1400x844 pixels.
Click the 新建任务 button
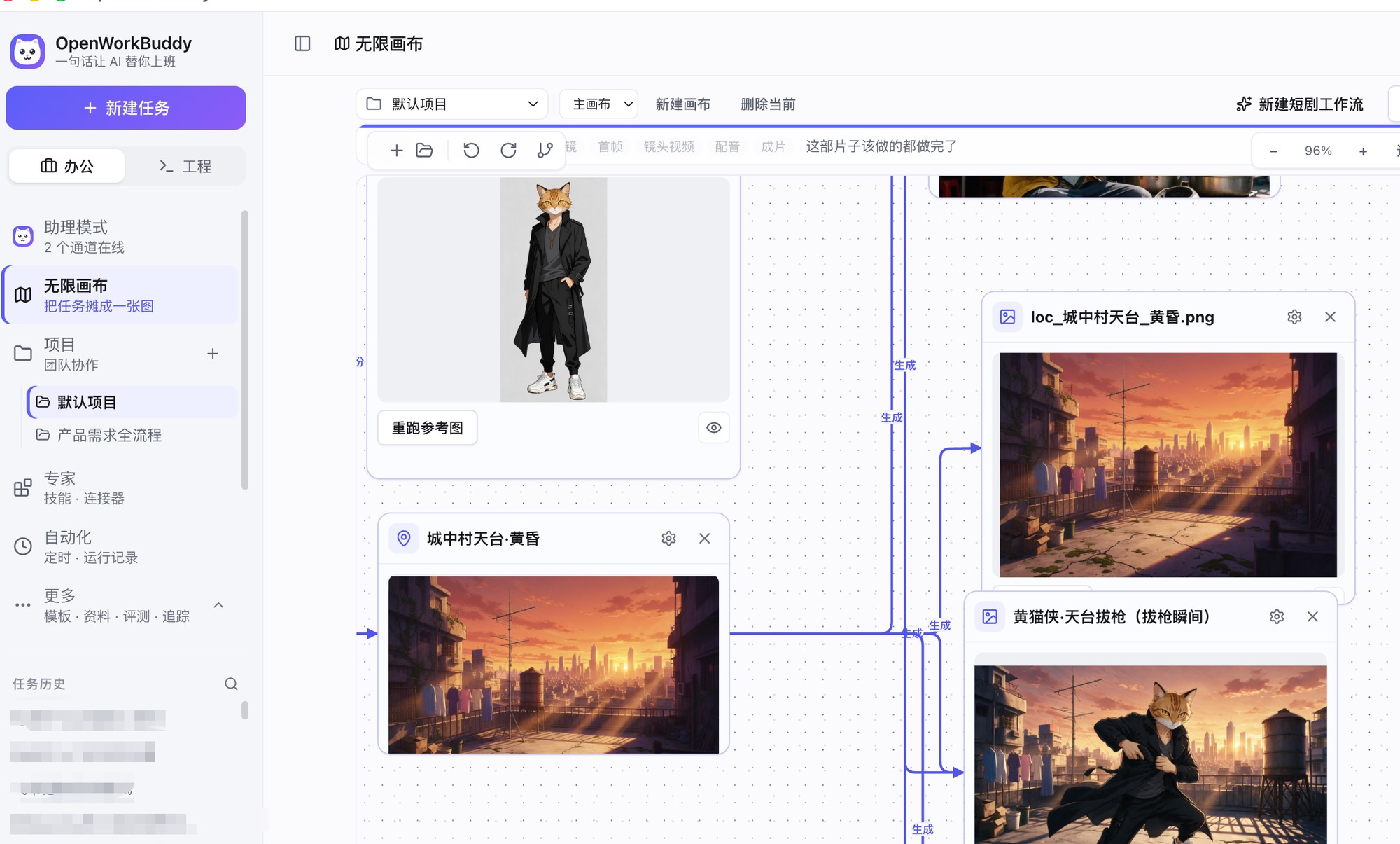tap(126, 108)
